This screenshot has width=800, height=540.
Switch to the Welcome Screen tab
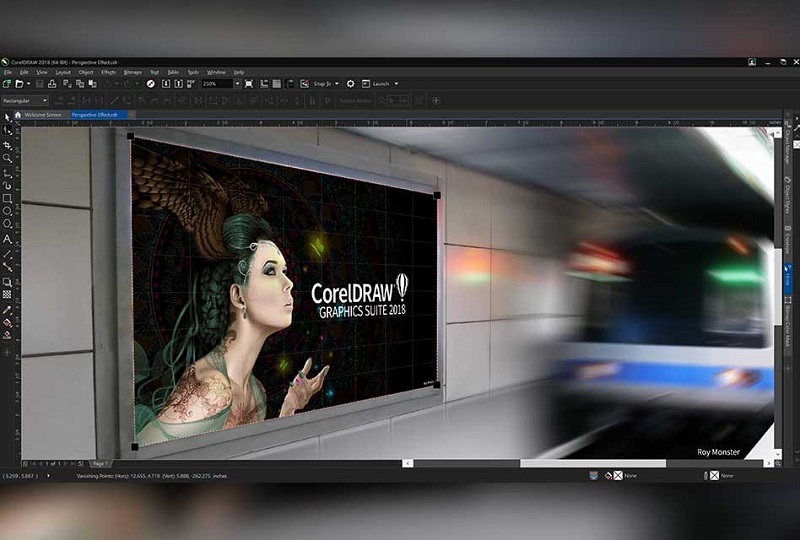pyautogui.click(x=43, y=115)
